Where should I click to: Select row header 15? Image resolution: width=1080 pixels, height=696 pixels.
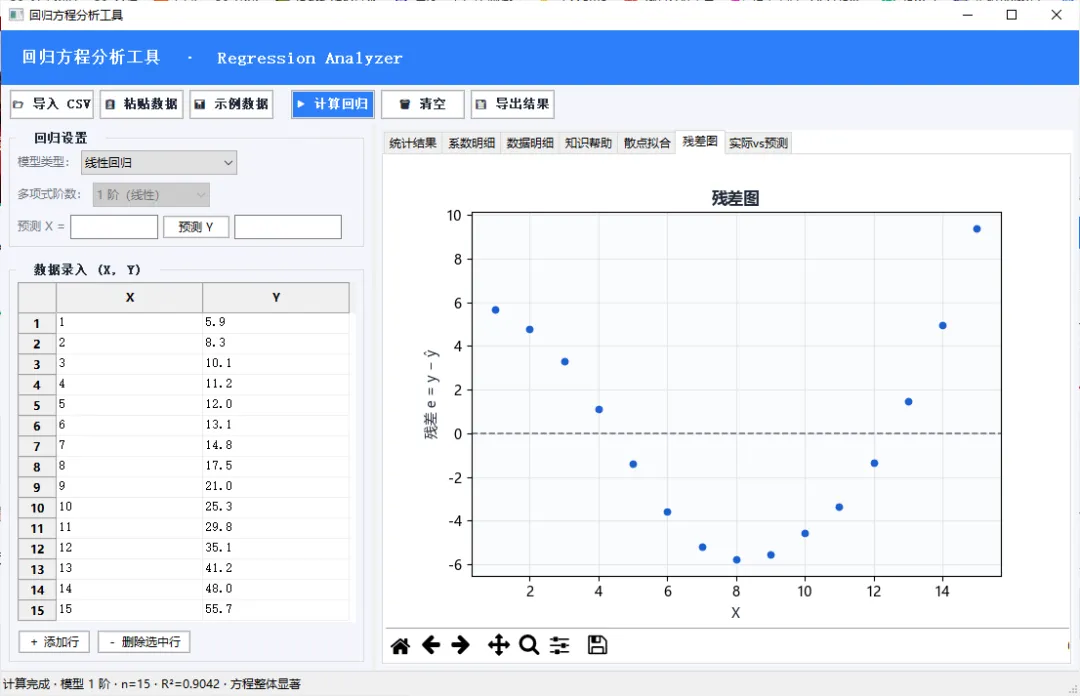(x=37, y=611)
